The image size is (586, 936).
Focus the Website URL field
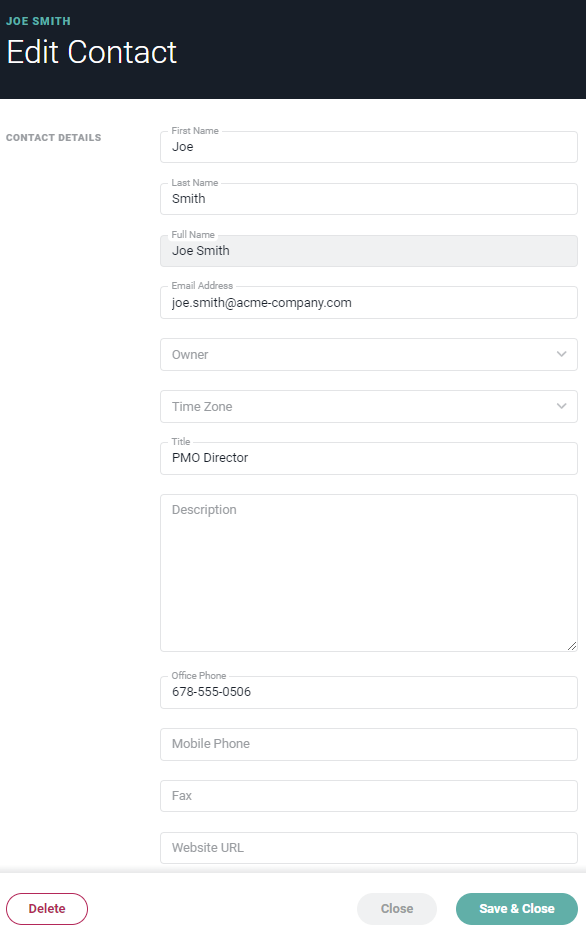pos(369,848)
